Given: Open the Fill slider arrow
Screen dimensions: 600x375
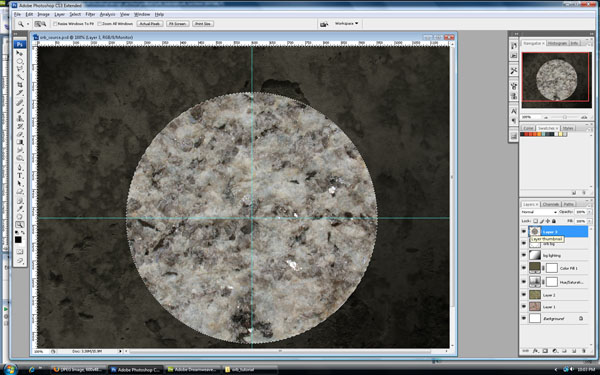Looking at the screenshot, I should [x=589, y=221].
